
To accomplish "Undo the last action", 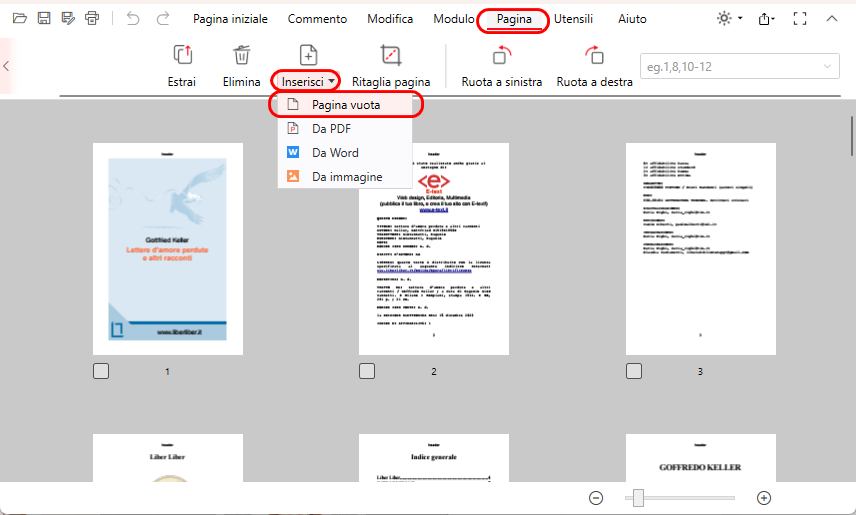I will point(133,19).
